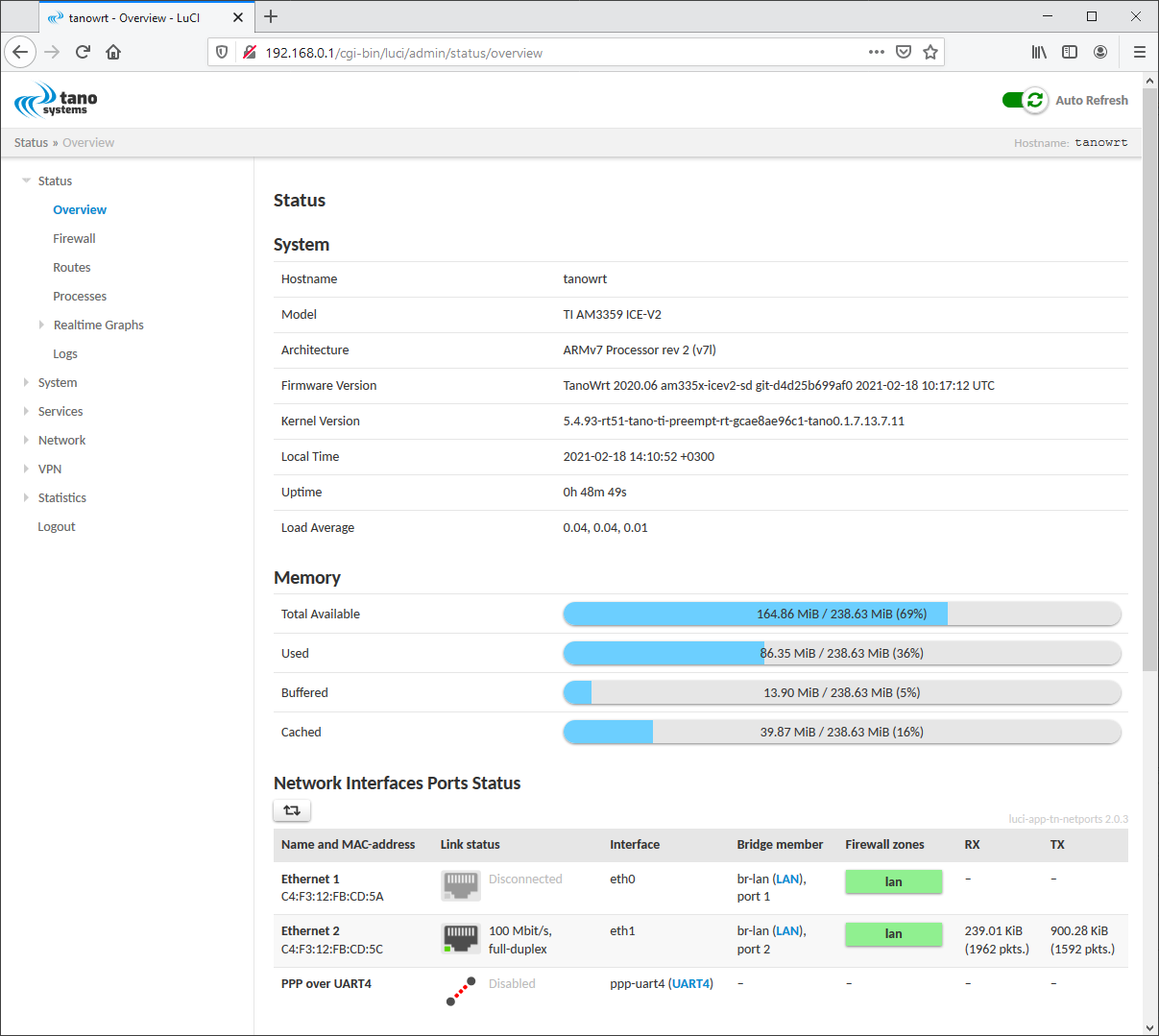The image size is (1159, 1036).
Task: Open the Logs page
Action: coord(65,353)
